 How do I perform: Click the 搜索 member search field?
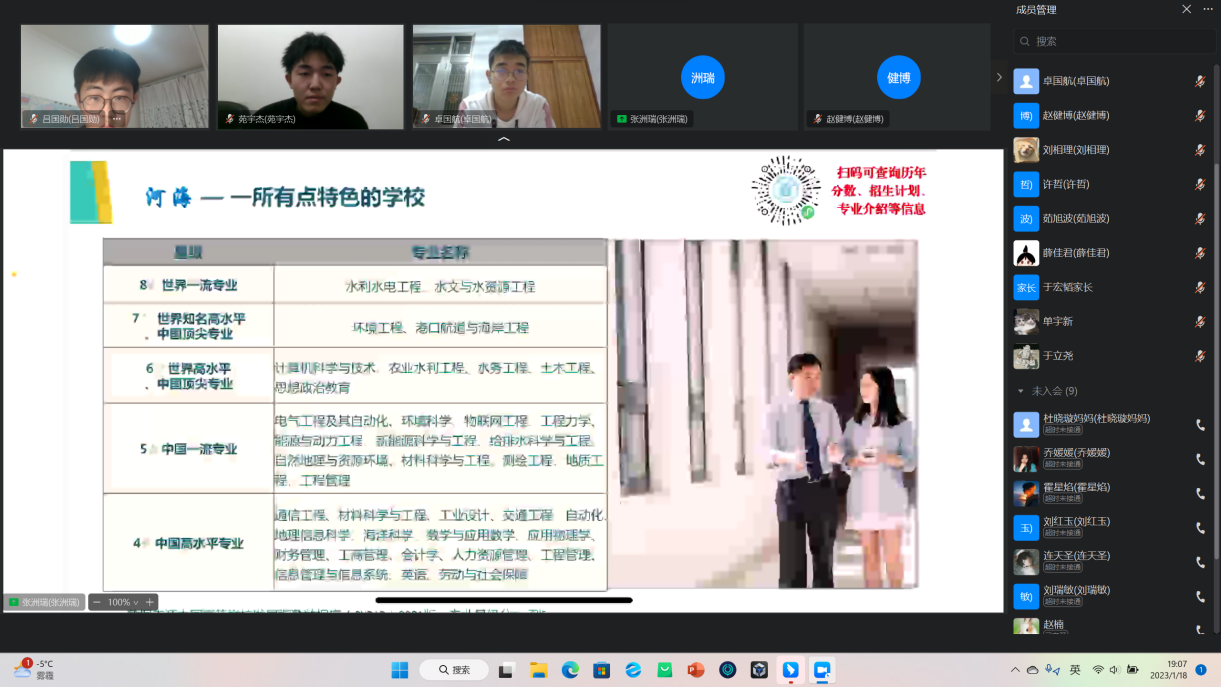[1115, 41]
